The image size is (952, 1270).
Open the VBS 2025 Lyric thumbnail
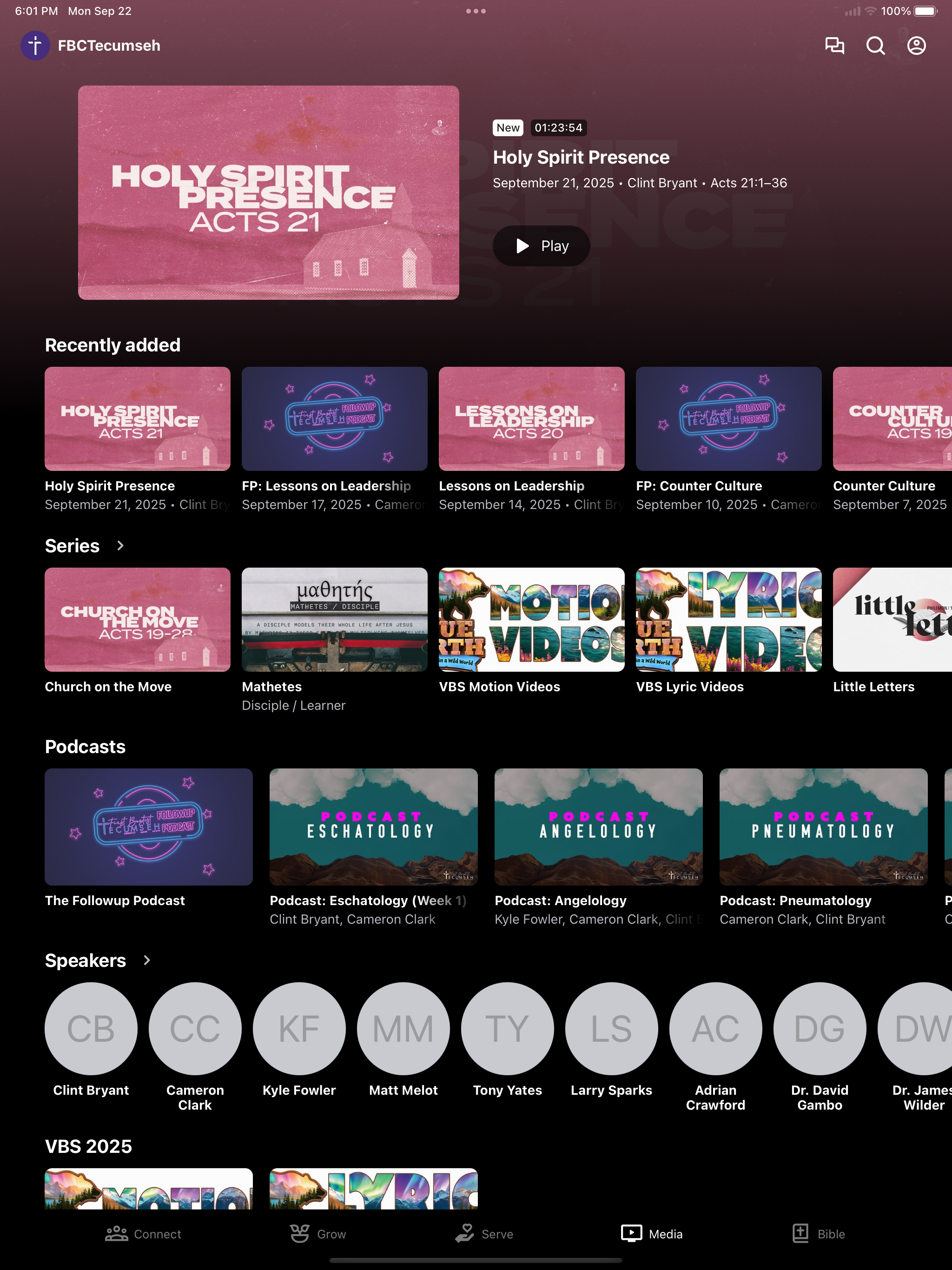[x=374, y=1189]
